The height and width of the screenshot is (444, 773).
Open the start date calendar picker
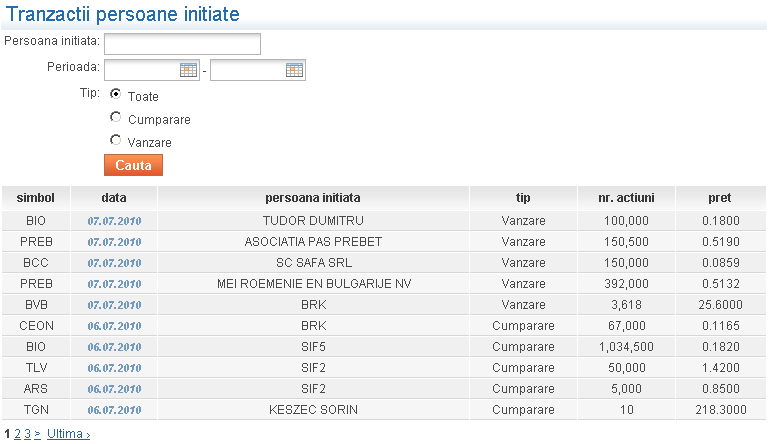188,70
